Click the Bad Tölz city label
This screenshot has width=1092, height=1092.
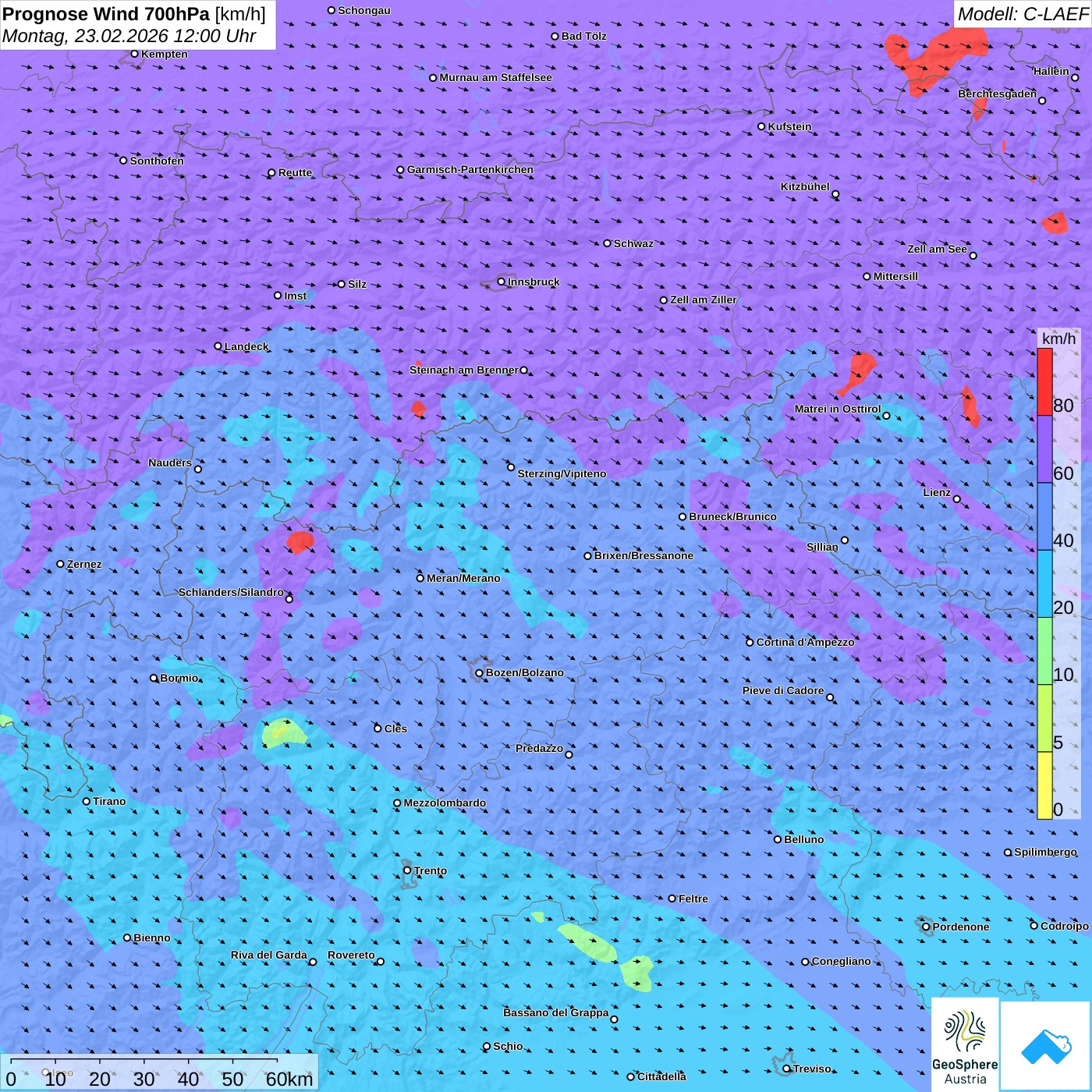click(584, 36)
